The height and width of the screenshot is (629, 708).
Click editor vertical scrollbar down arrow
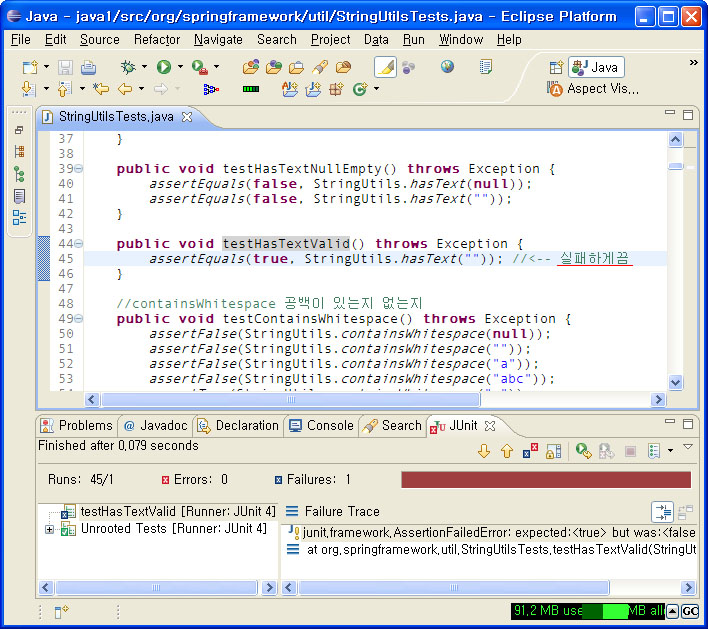point(675,383)
